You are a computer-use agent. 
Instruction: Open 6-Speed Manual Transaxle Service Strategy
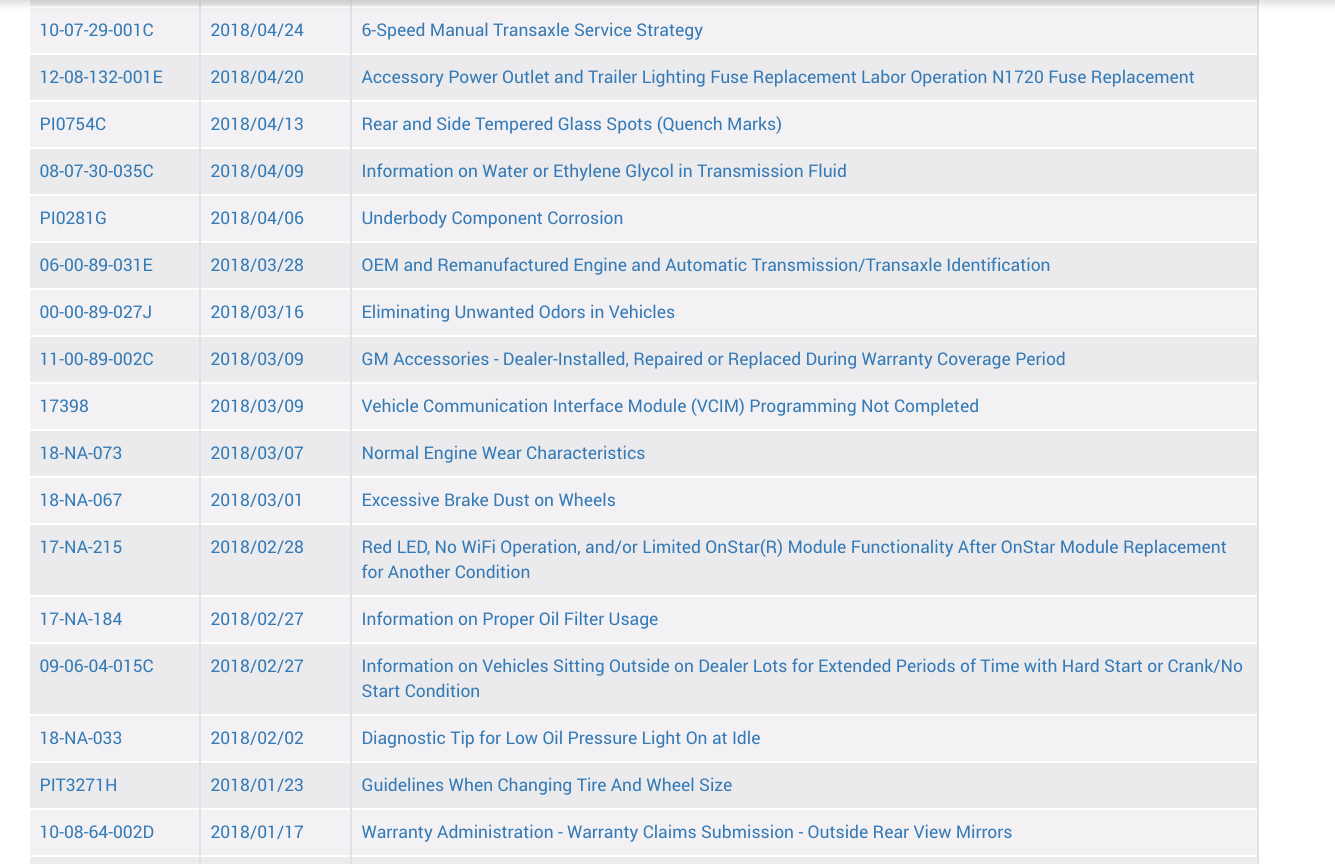pyautogui.click(x=531, y=30)
